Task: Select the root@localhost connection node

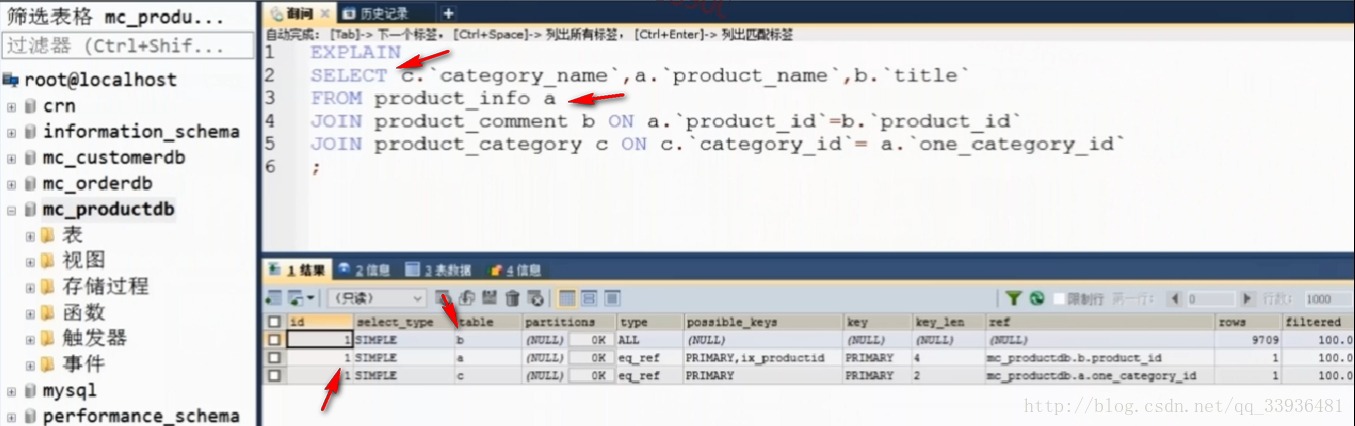Action: click(x=100, y=80)
